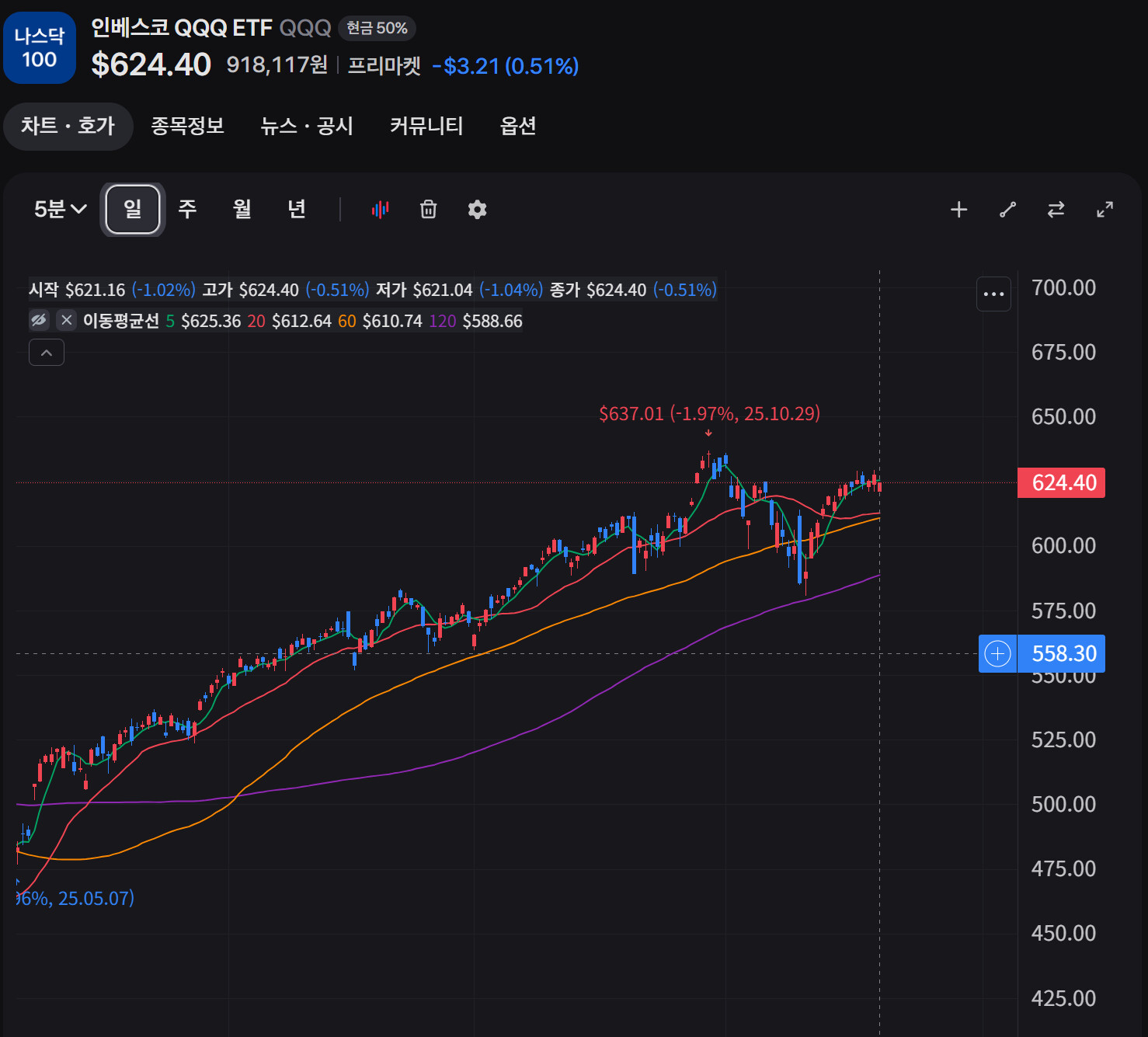
Task: Expand chart to fullscreen
Action: tap(1105, 210)
